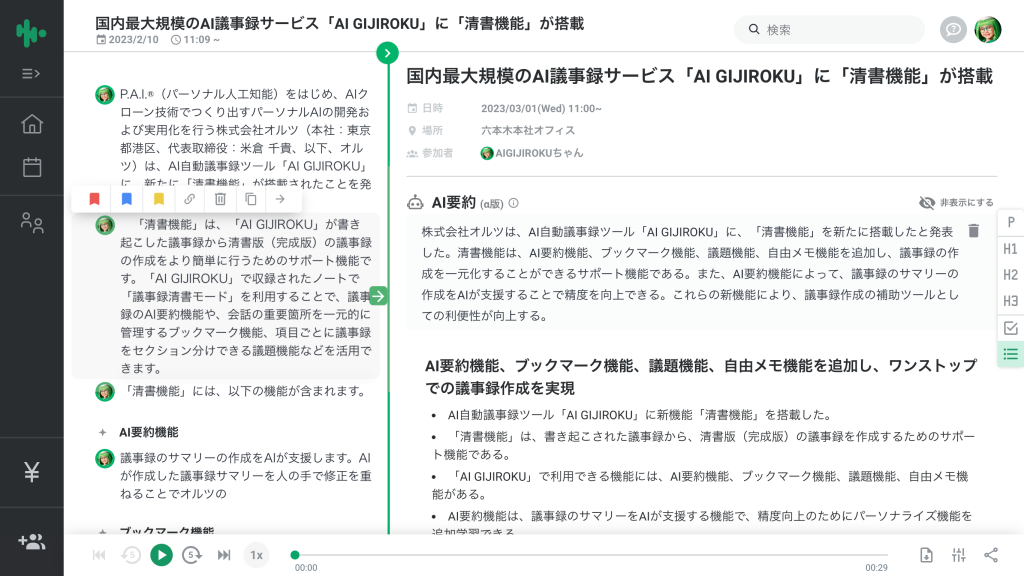This screenshot has width=1024, height=576.
Task: Click the AI GIJIROKU waveform logo
Action: click(x=31, y=32)
